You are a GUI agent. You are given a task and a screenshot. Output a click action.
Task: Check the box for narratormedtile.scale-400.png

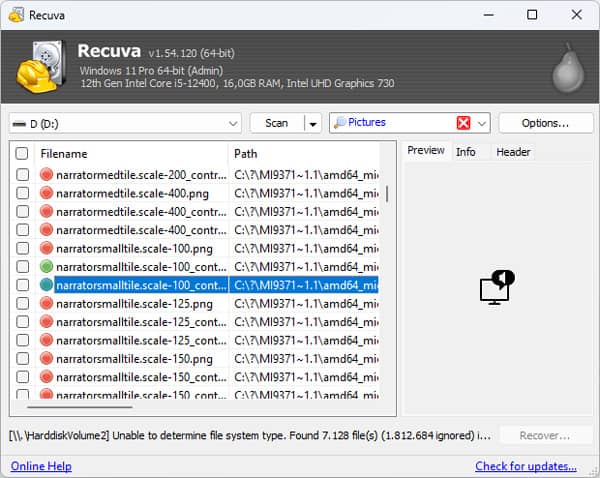coord(22,193)
